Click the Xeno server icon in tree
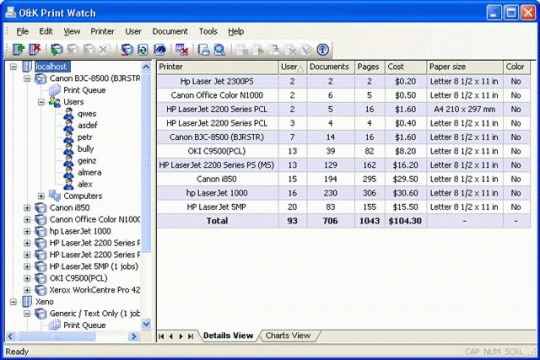This screenshot has height=360, width=540. pos(27,302)
